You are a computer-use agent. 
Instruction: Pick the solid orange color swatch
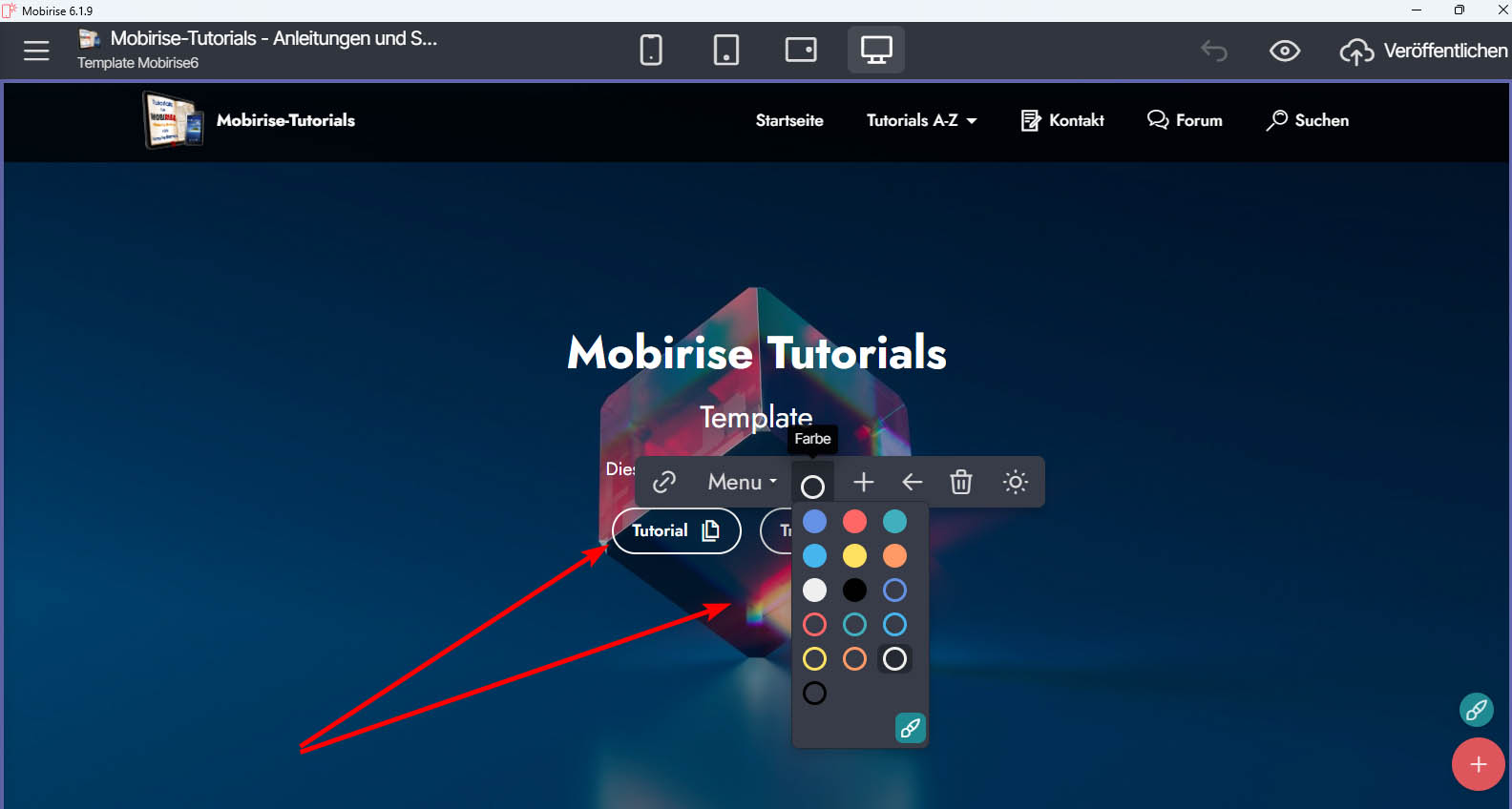pos(894,555)
